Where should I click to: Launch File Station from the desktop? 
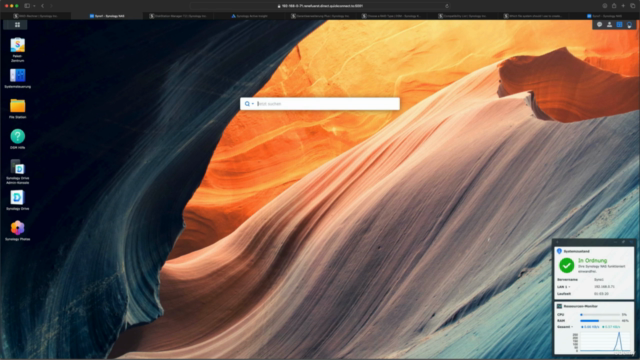click(18, 106)
